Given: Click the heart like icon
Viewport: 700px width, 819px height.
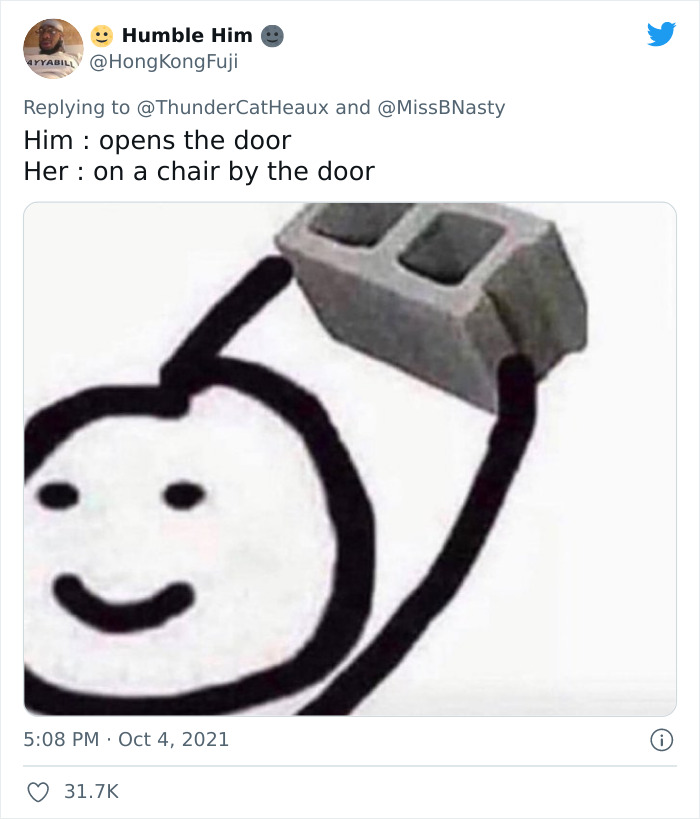Looking at the screenshot, I should click(x=38, y=792).
